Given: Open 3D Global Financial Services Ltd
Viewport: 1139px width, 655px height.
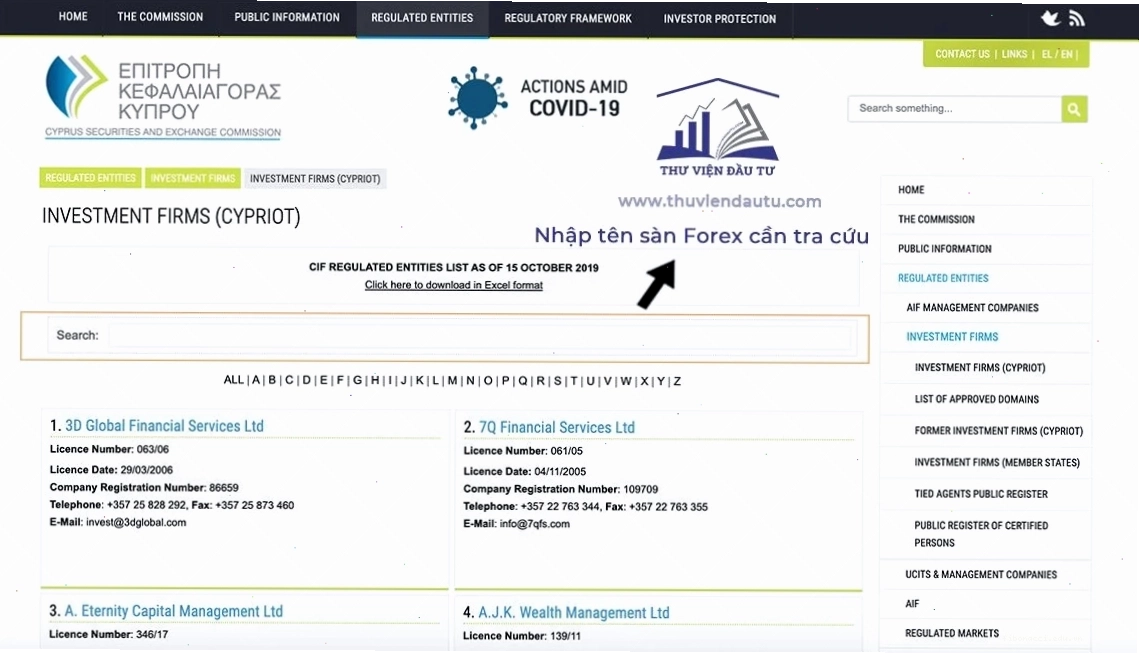Looking at the screenshot, I should (x=164, y=426).
